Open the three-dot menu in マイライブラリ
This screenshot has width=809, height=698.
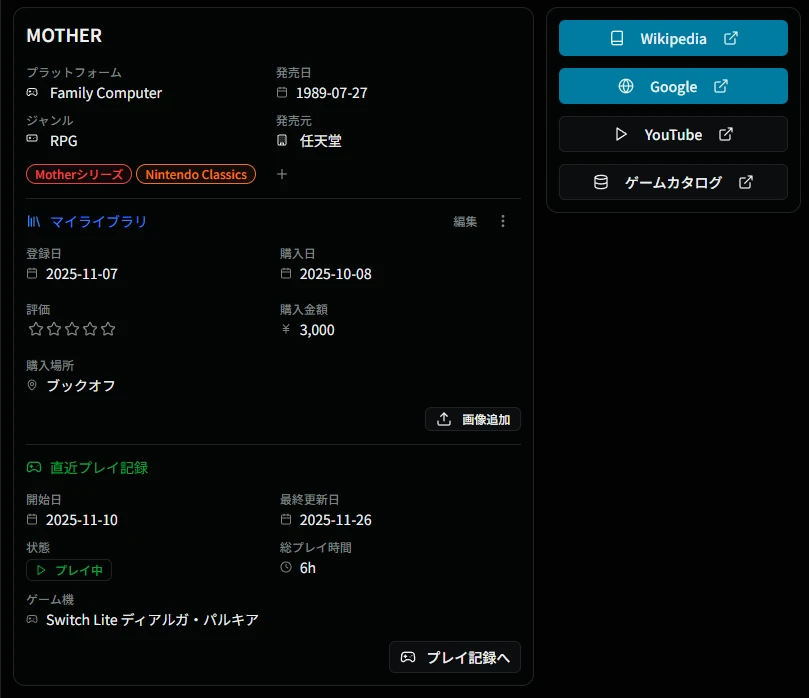point(503,221)
